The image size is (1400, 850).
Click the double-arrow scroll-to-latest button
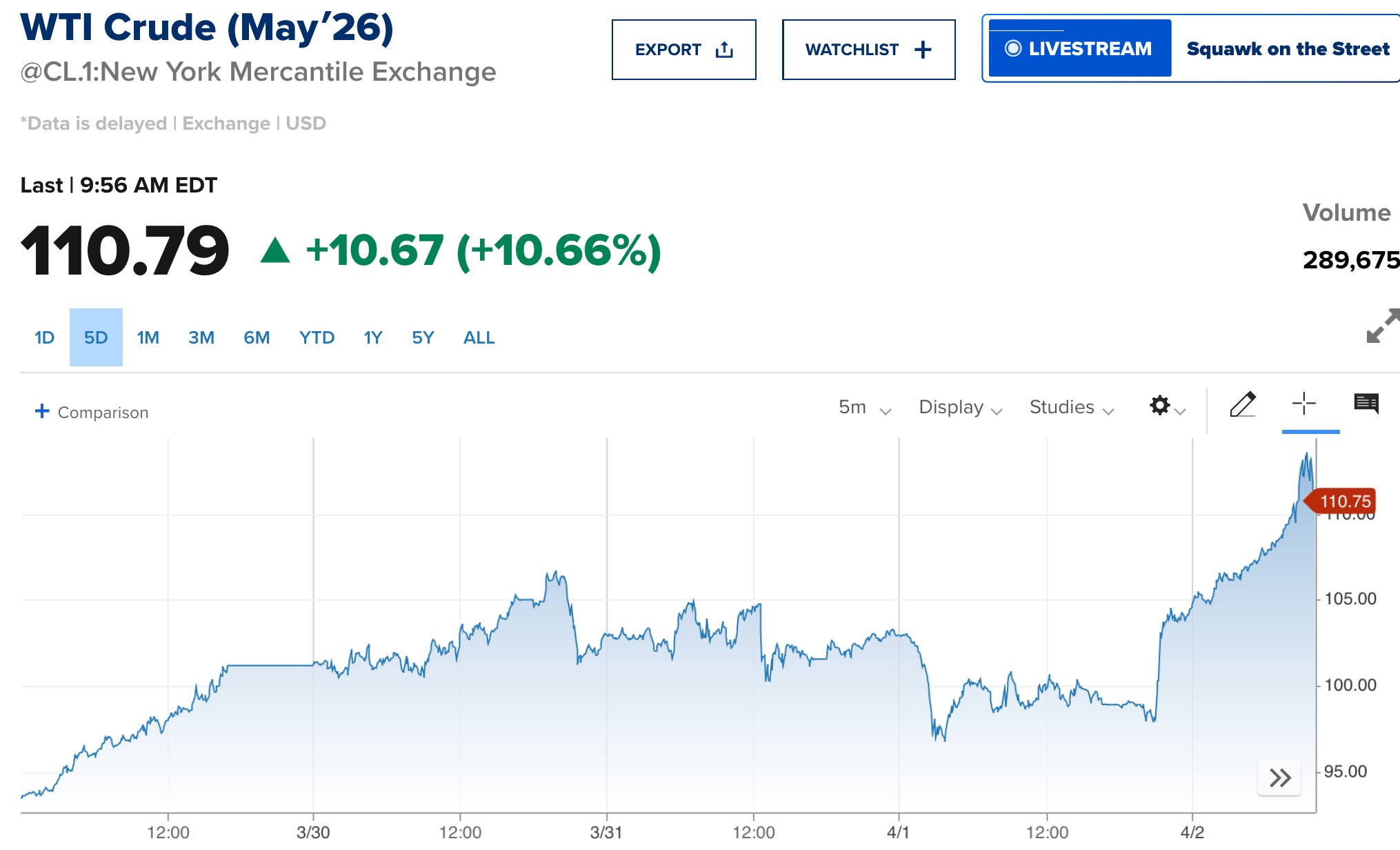[1279, 778]
